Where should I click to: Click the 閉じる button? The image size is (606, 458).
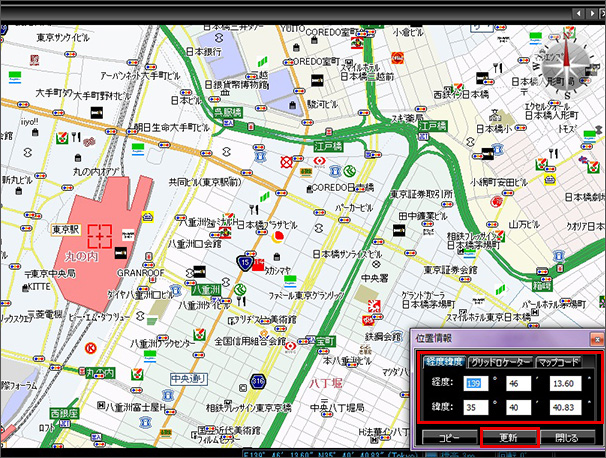[x=567, y=438]
